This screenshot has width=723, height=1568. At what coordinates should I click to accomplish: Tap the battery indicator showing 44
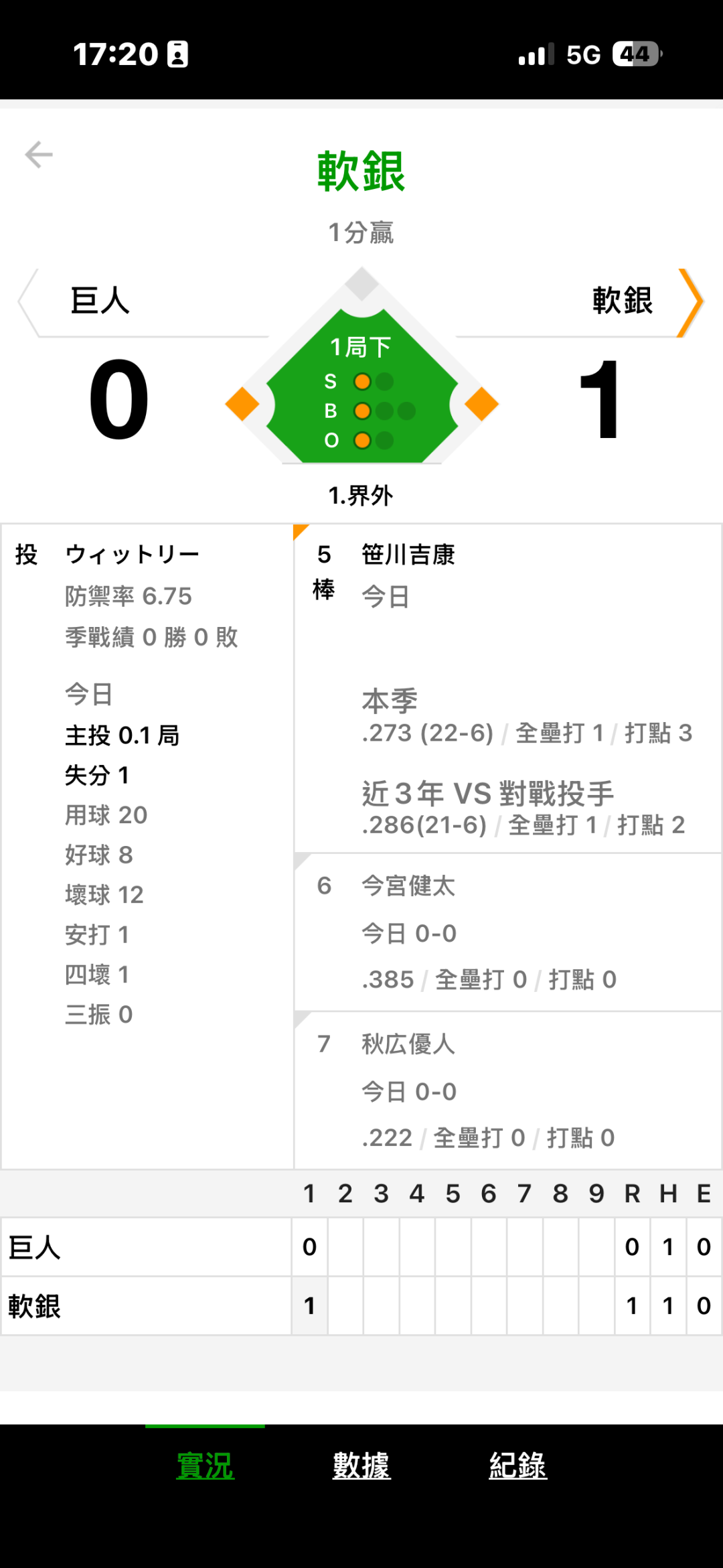(x=637, y=54)
